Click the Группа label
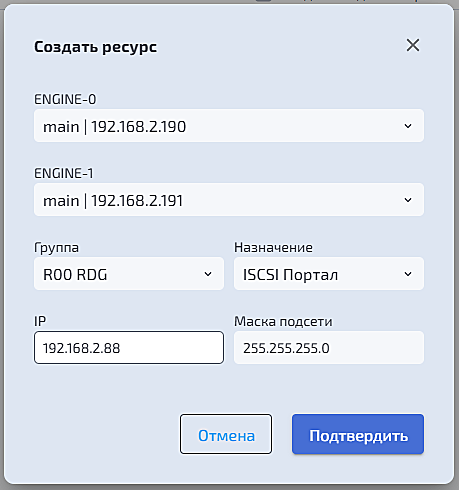 coord(57,248)
